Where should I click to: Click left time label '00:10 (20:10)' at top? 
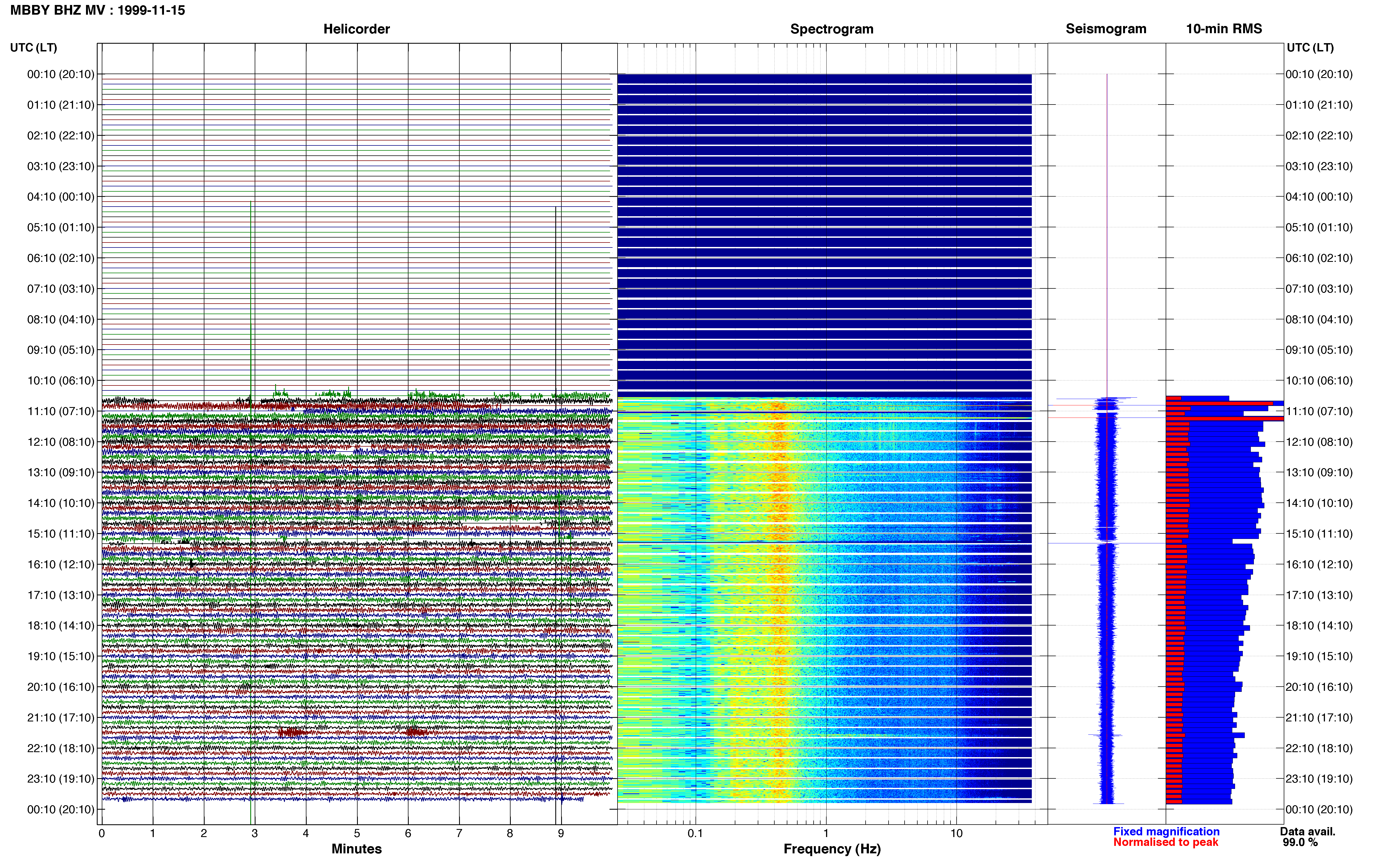61,74
